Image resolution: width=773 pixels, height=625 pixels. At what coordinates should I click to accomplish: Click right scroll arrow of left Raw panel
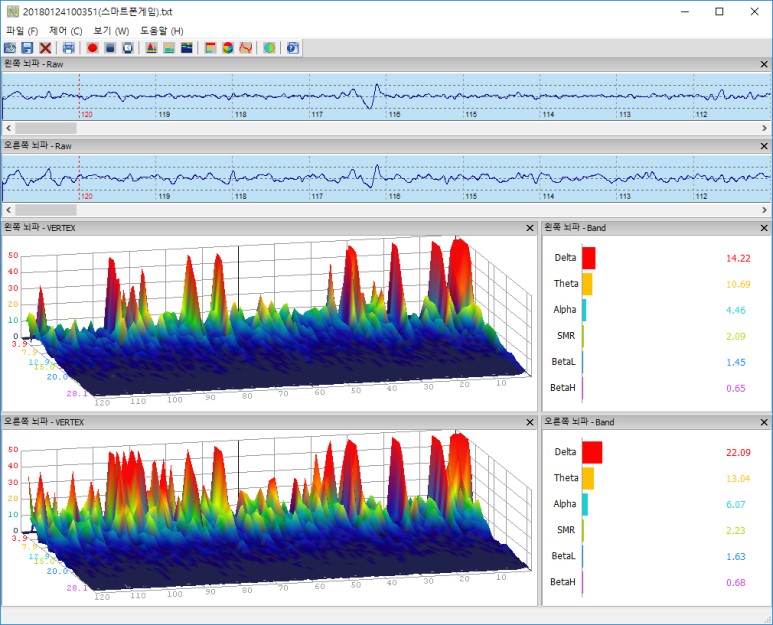coord(766,128)
